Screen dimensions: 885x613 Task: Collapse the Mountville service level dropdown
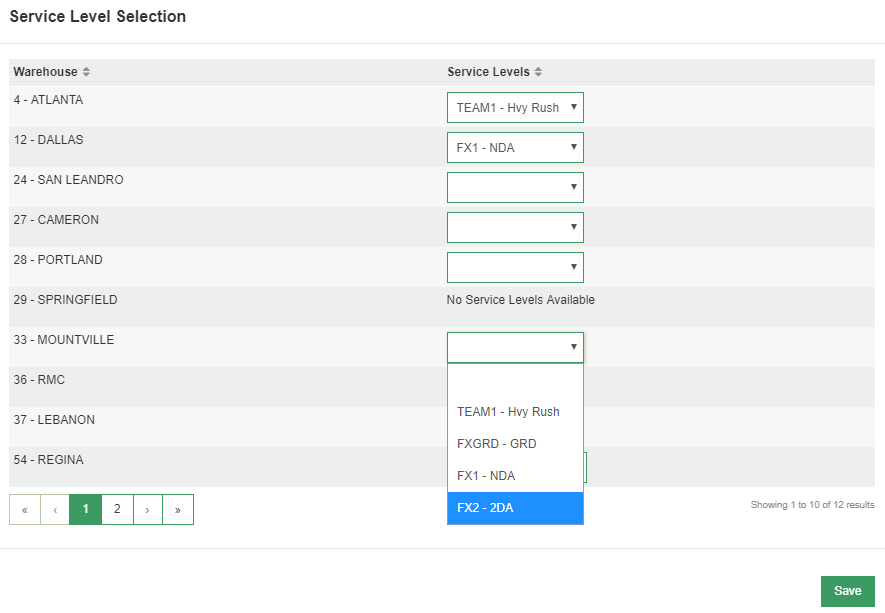(x=515, y=348)
